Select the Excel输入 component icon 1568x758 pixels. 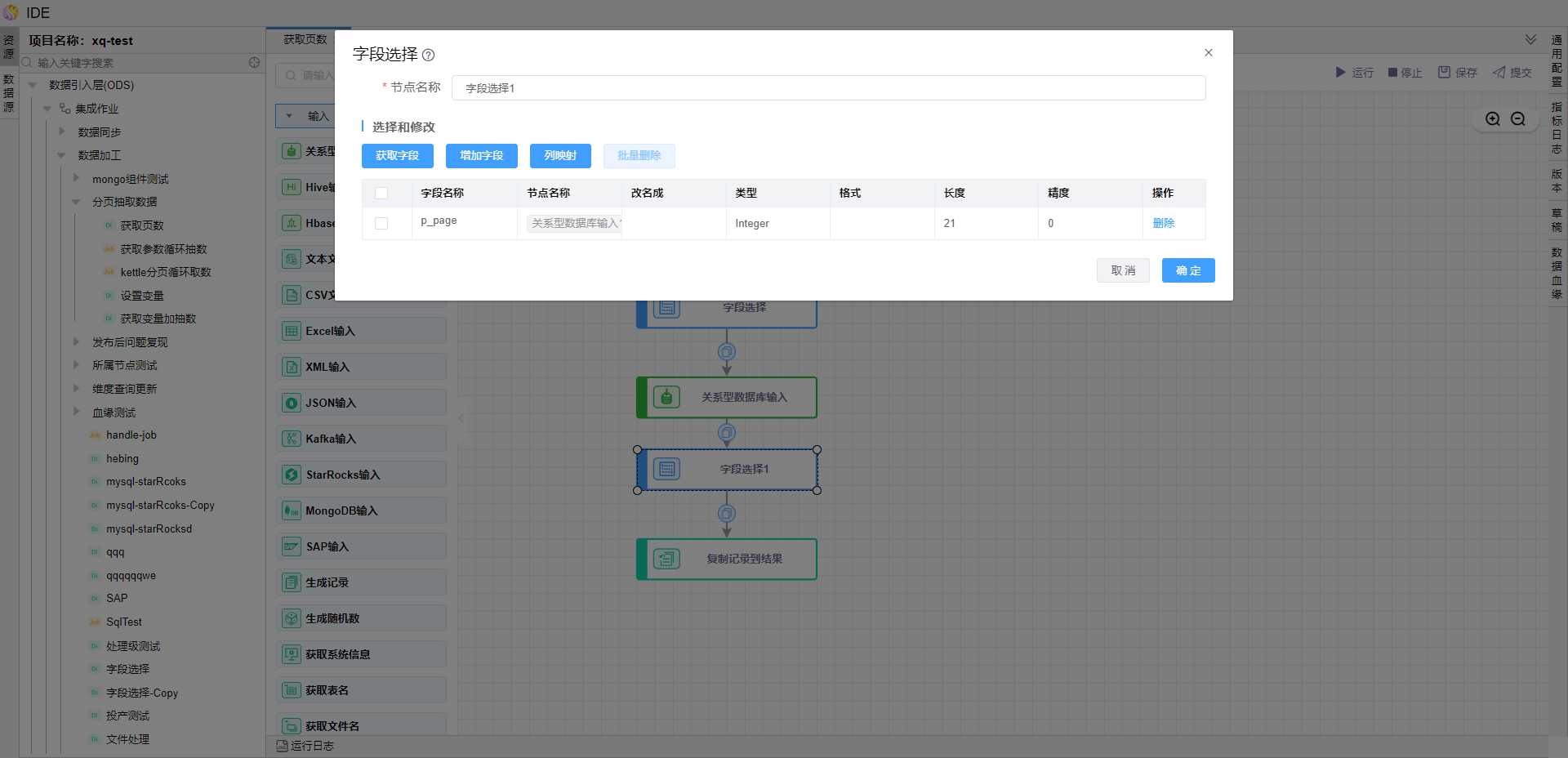(292, 331)
